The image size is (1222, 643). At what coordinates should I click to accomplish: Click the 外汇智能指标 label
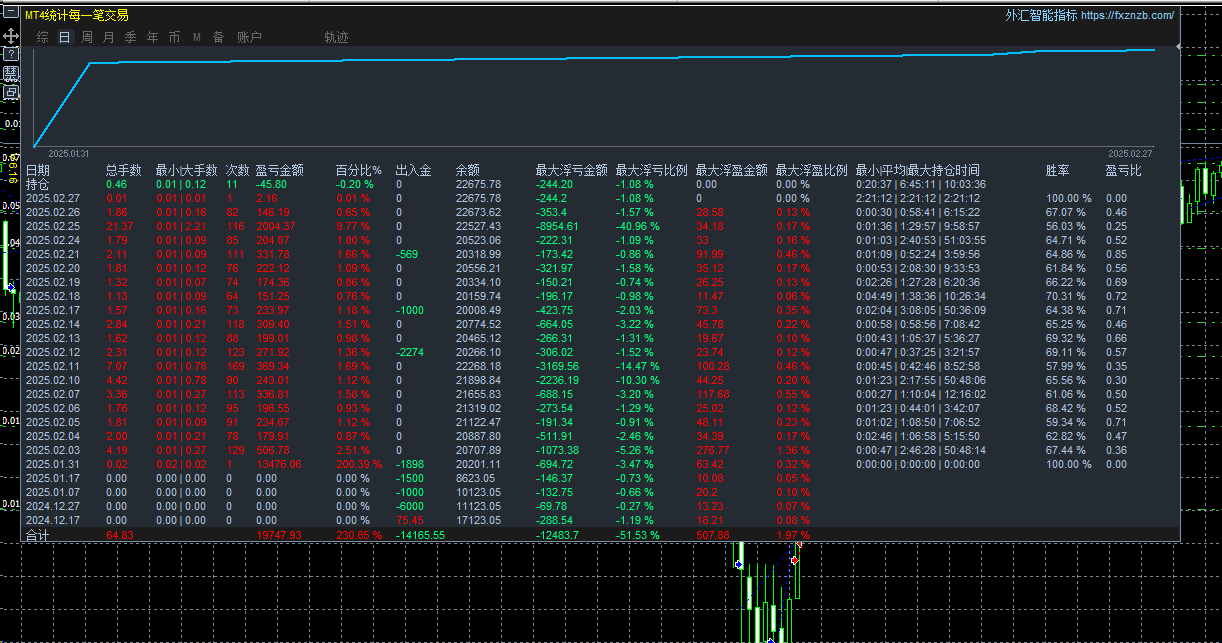click(1042, 15)
